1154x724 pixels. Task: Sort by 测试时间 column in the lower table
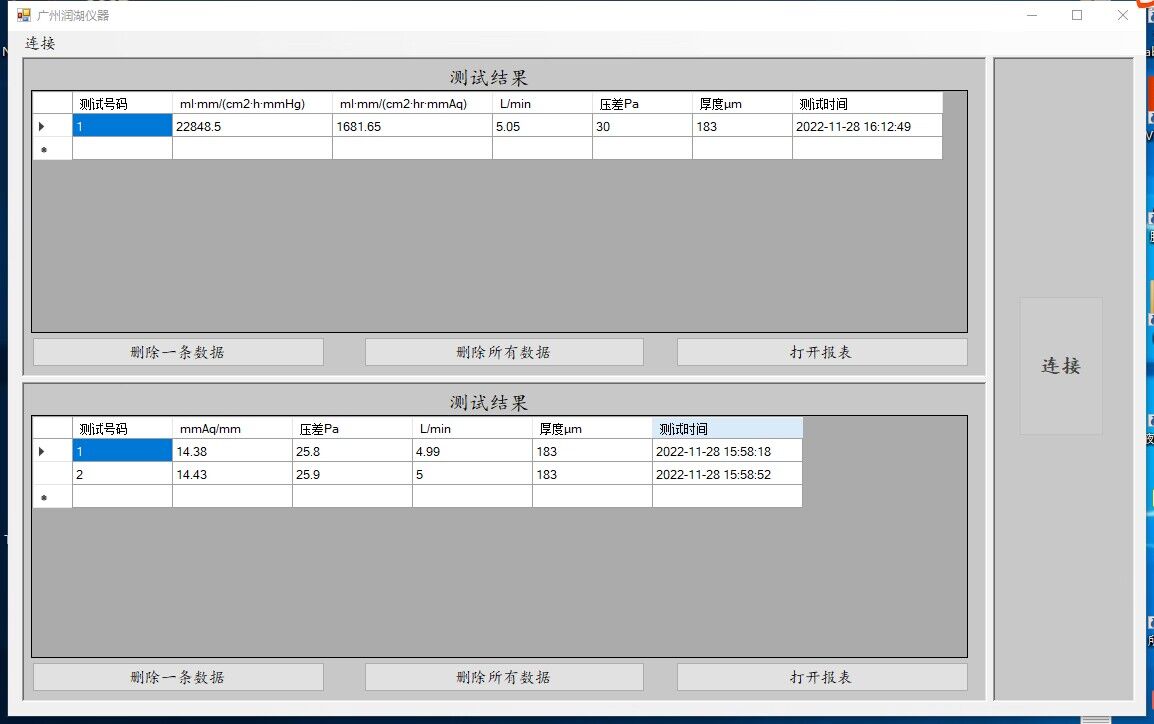726,429
